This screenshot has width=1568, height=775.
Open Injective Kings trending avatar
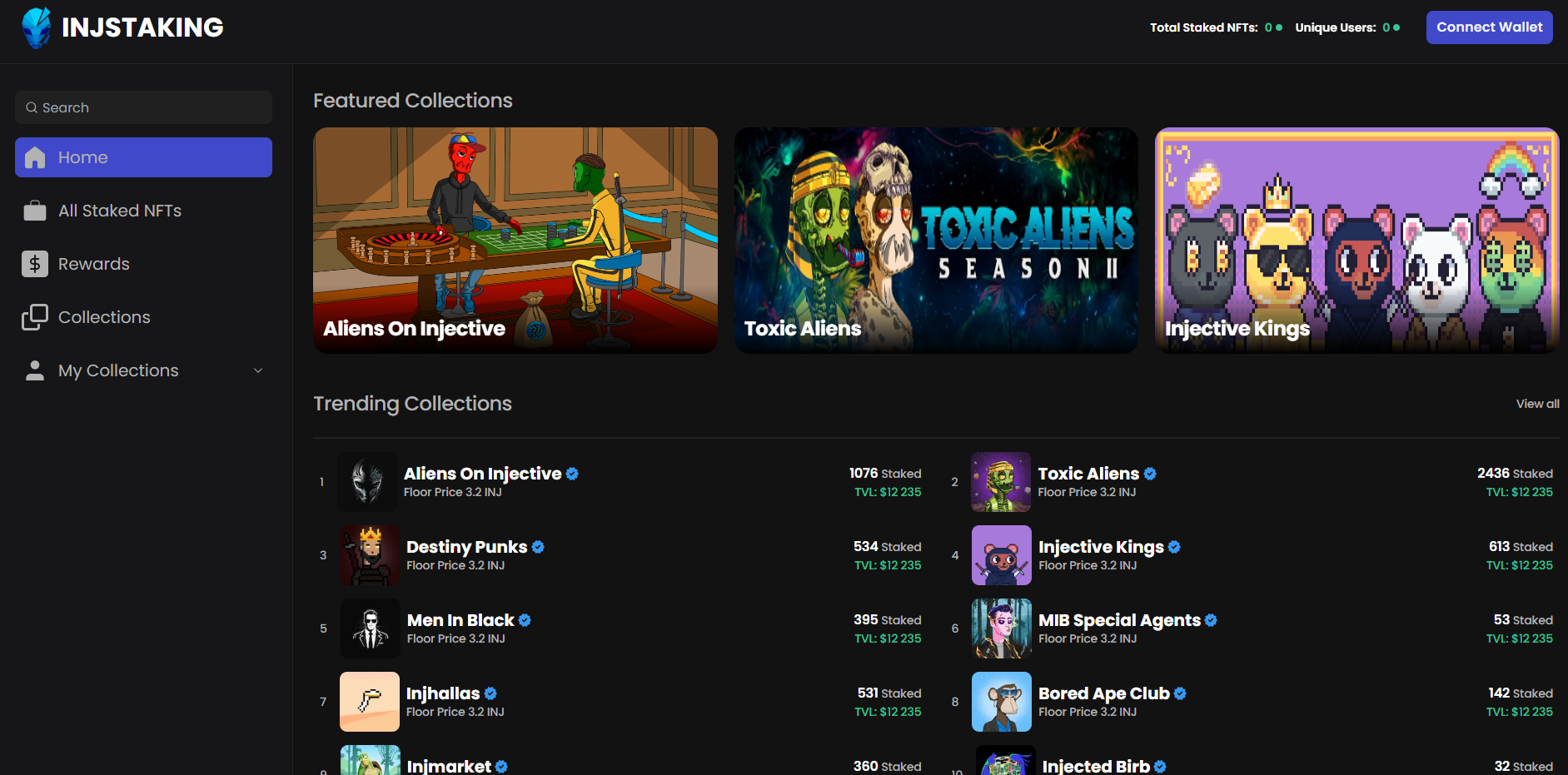pos(1002,555)
